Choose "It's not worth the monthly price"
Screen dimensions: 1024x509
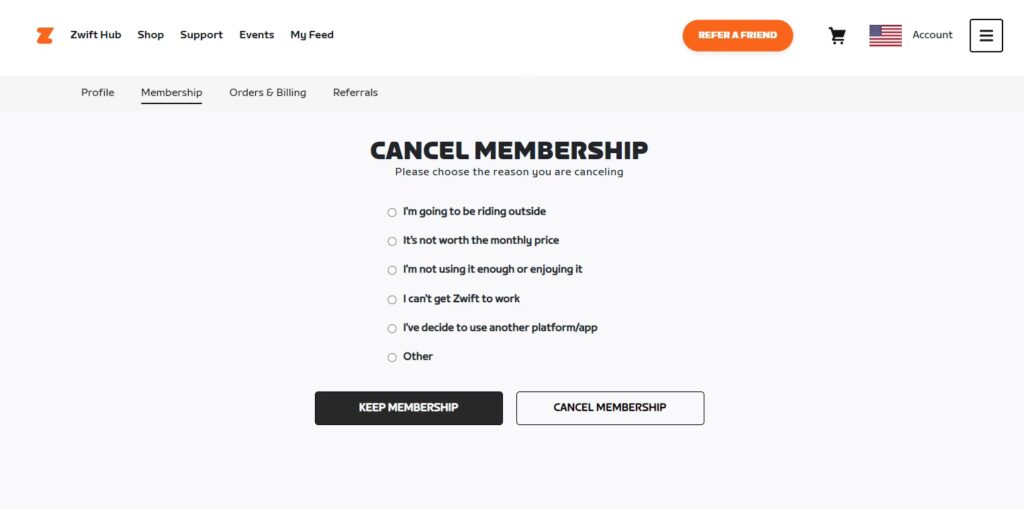[392, 241]
